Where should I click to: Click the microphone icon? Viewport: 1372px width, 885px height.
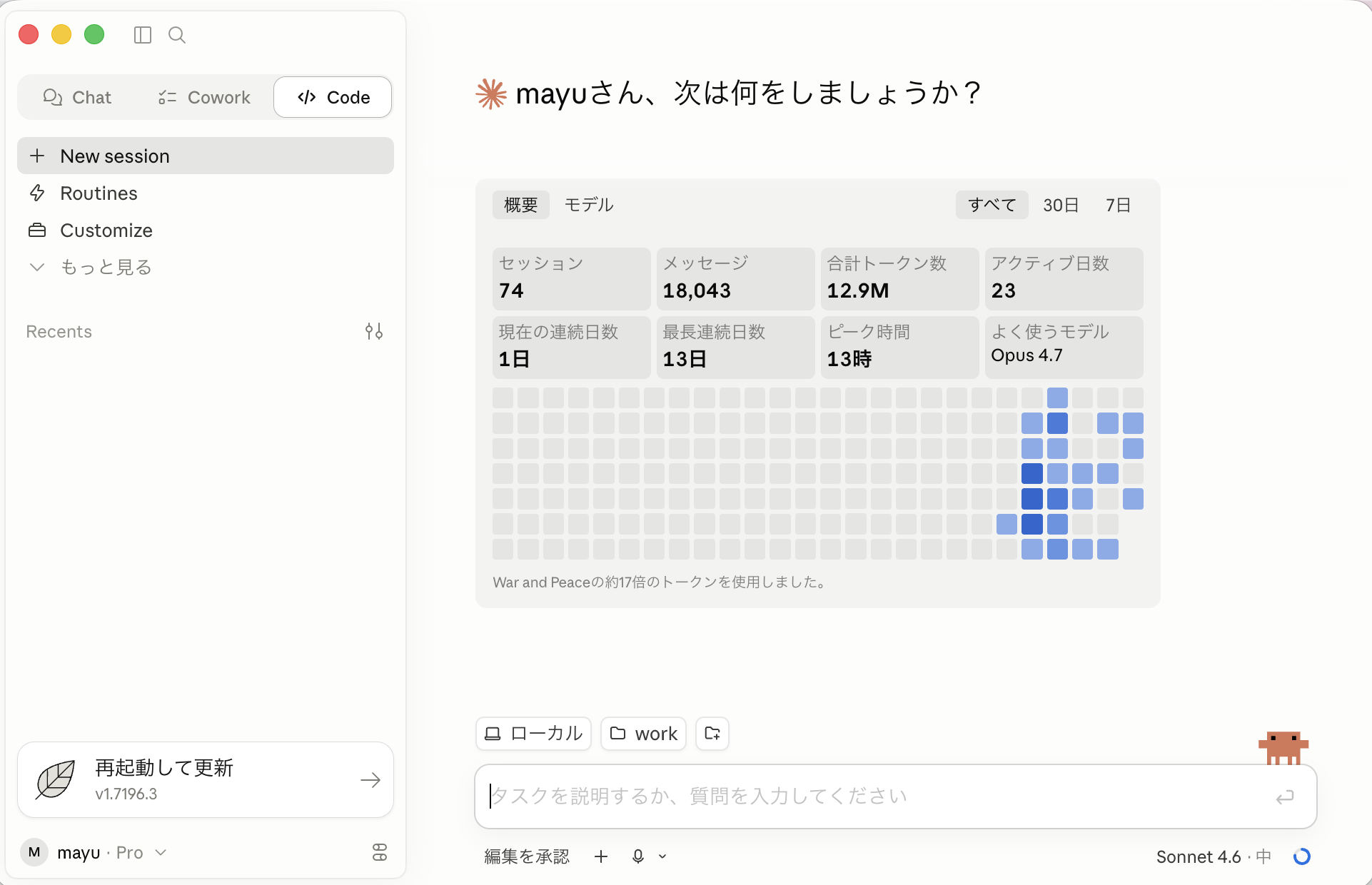[x=638, y=856]
